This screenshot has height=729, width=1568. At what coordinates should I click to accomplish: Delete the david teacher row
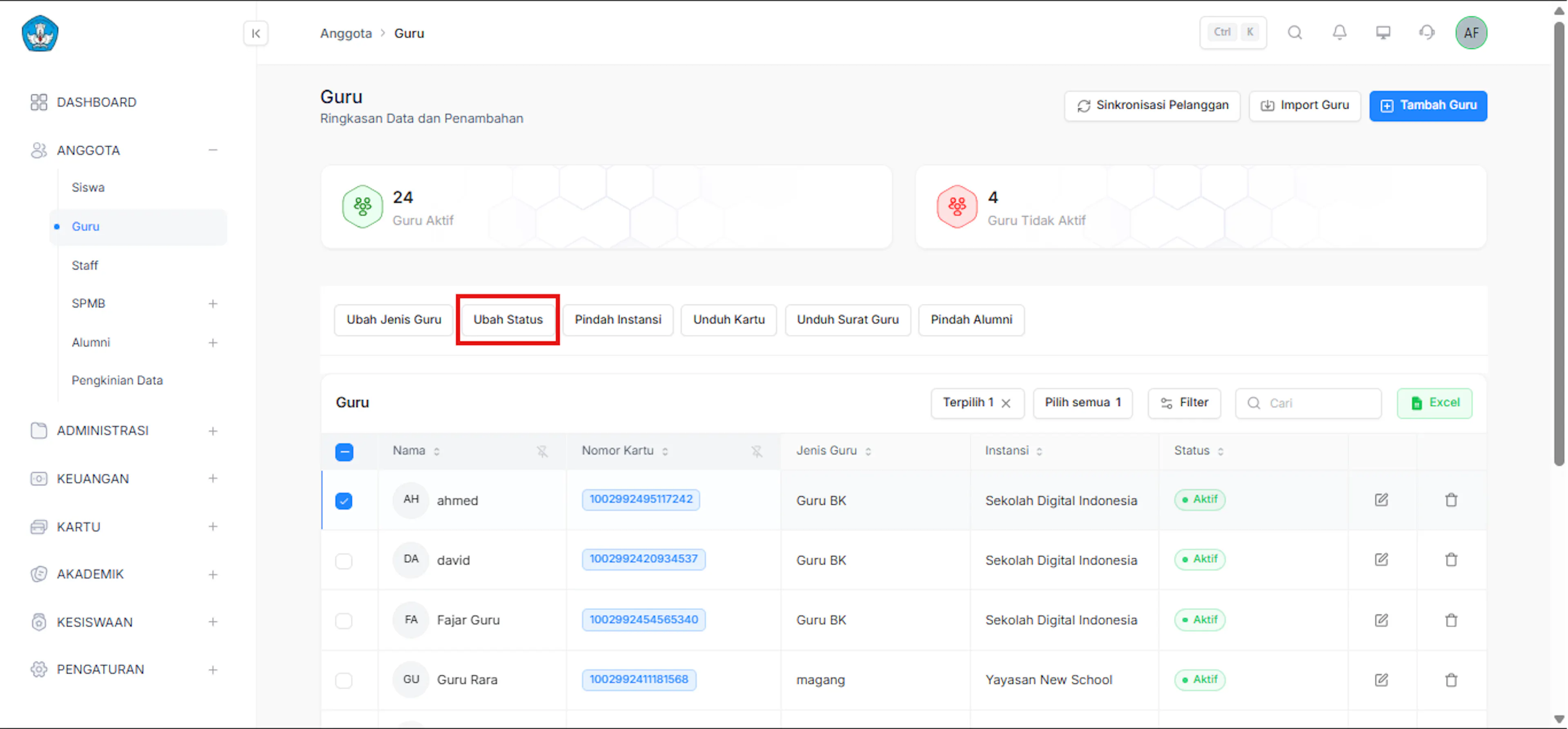[1451, 560]
